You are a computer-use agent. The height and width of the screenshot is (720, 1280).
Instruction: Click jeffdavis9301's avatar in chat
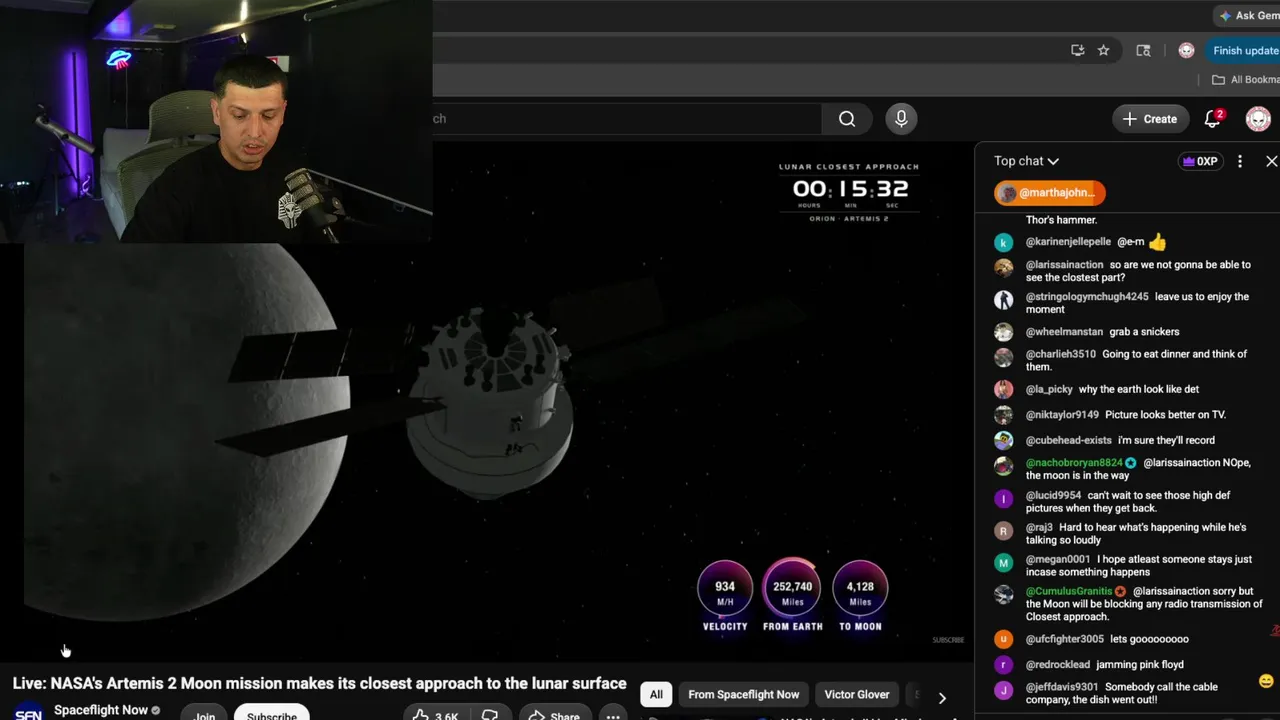tap(1004, 689)
